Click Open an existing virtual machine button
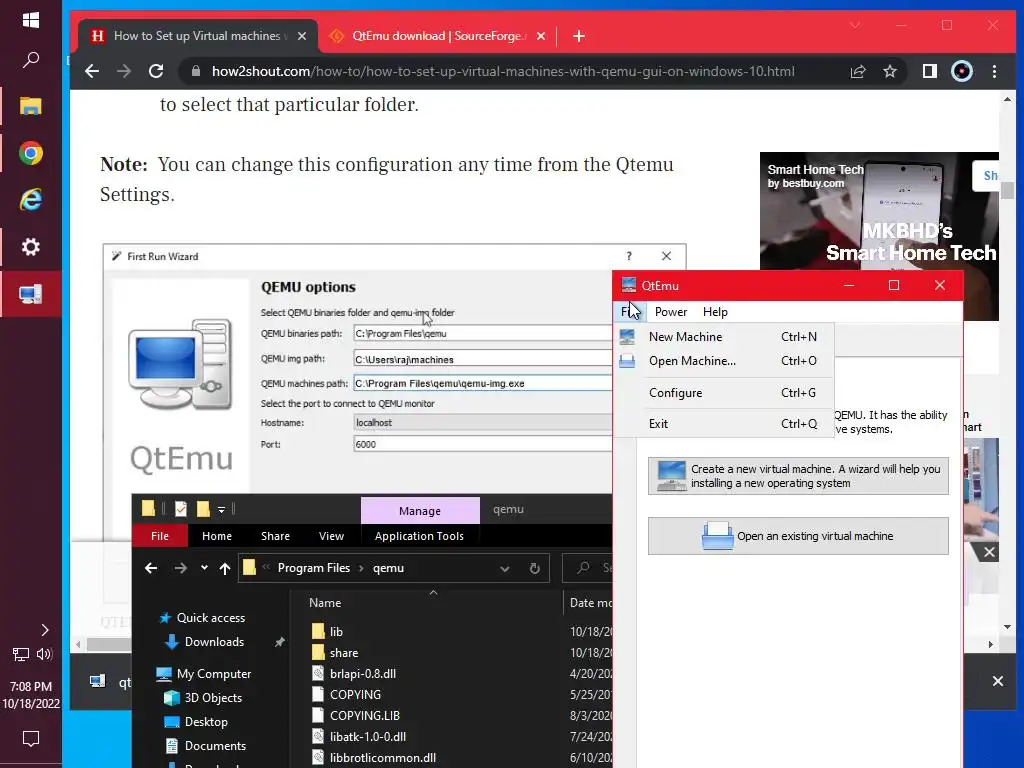 click(x=798, y=536)
